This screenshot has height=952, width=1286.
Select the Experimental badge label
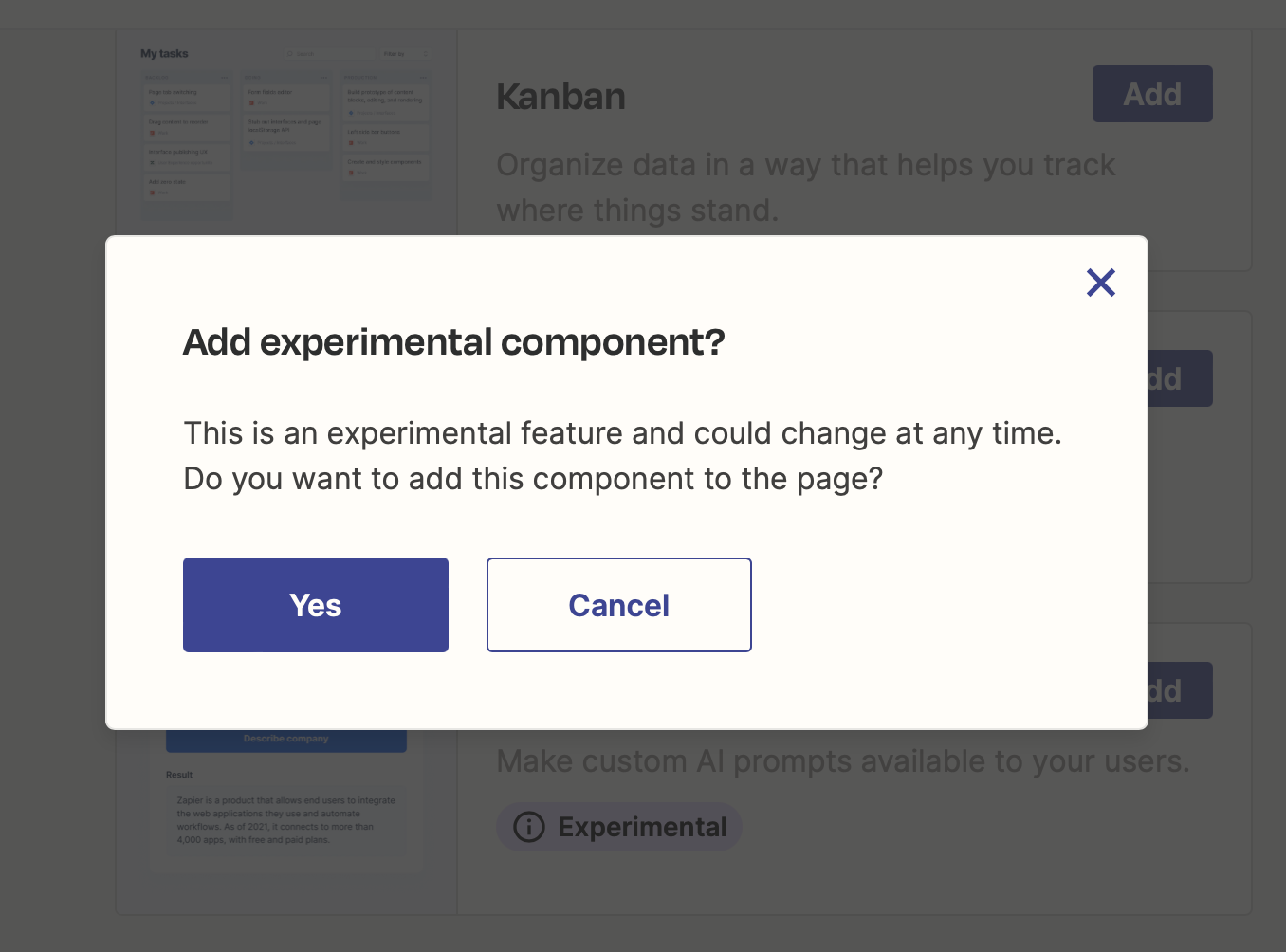642,827
